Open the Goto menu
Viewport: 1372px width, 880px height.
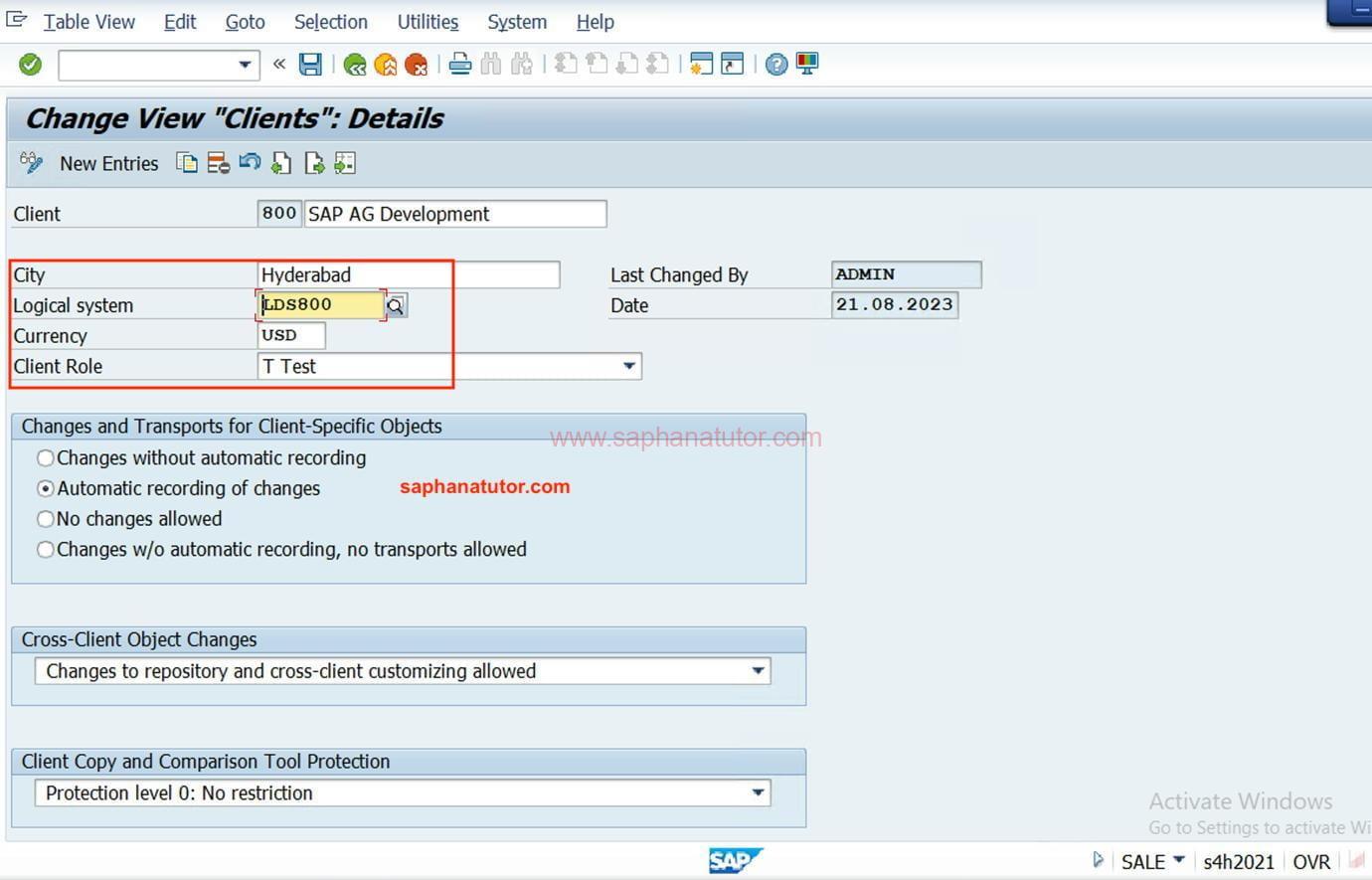tap(245, 22)
